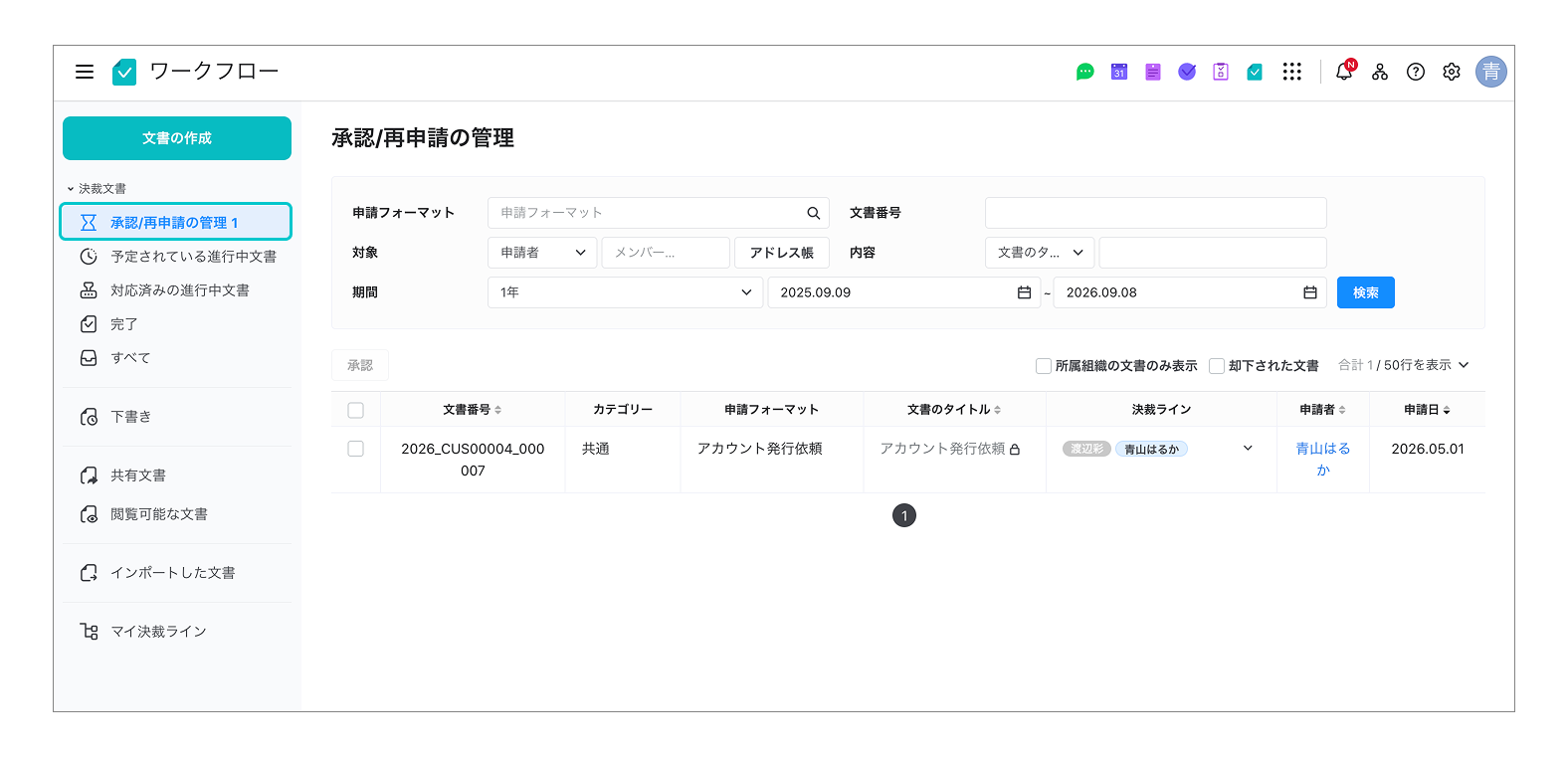Click search magnifier in 申請フォーマット field
The image size is (1568, 757).
pos(813,213)
